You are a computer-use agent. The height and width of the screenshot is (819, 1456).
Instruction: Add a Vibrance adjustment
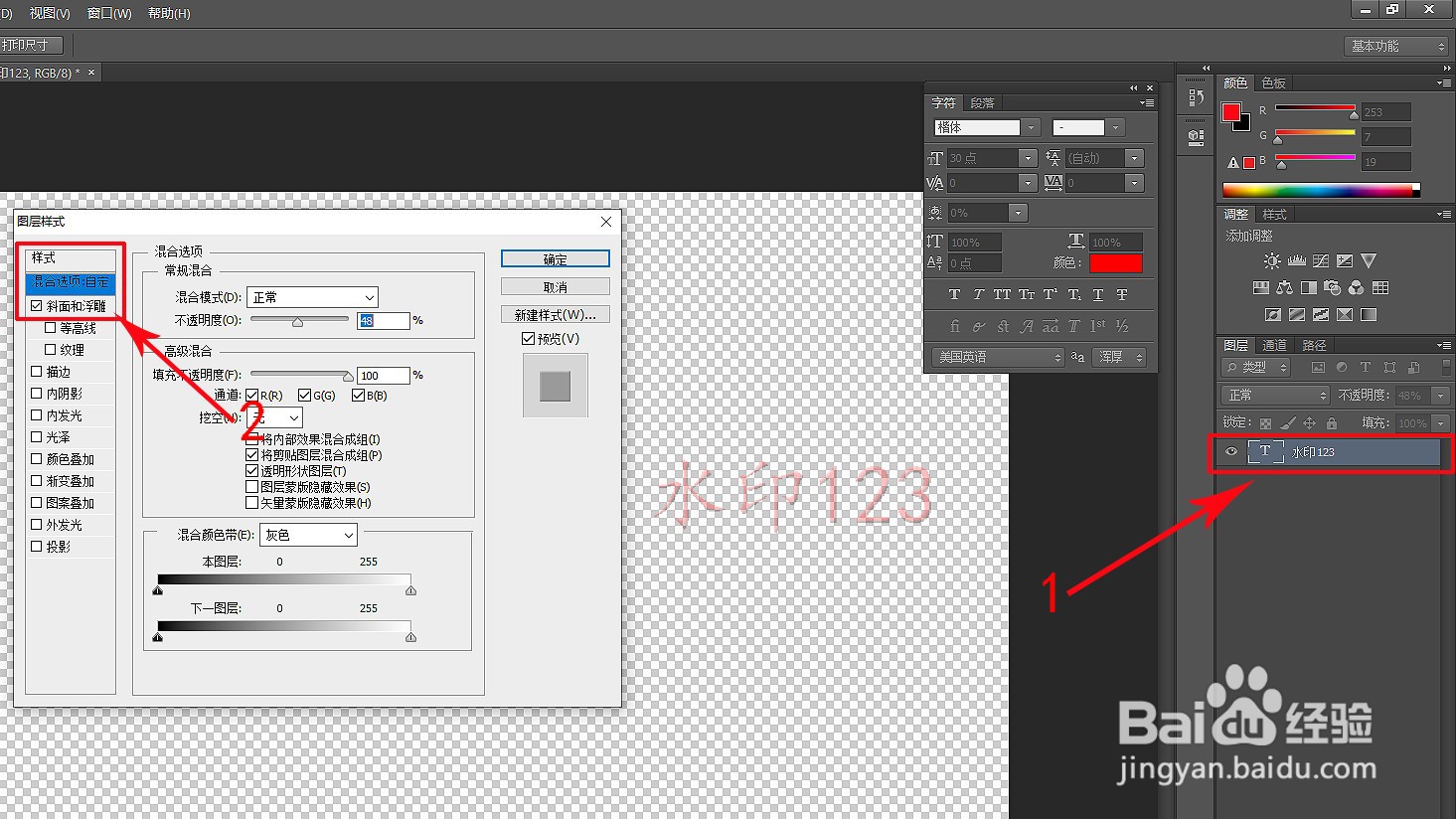click(1369, 261)
